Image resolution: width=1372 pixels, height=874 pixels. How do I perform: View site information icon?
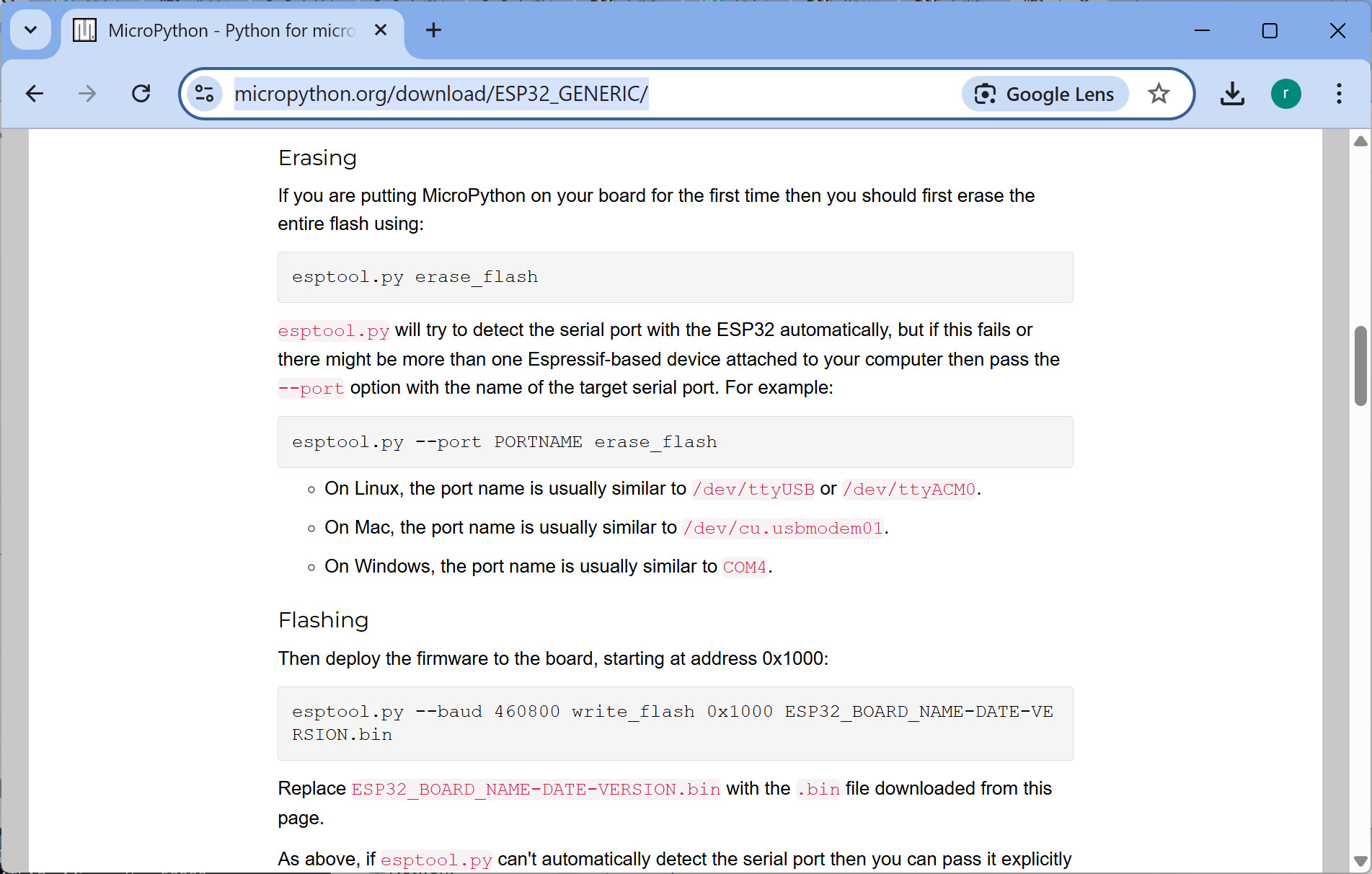205,94
